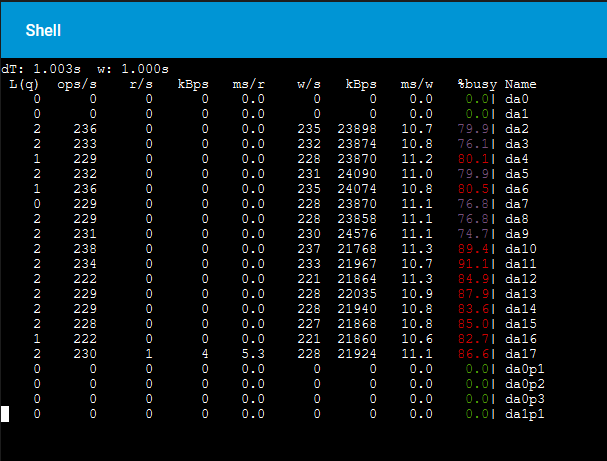Click the 79.9 busy value for da2
Screen dimensions: 607x461
click(473, 129)
